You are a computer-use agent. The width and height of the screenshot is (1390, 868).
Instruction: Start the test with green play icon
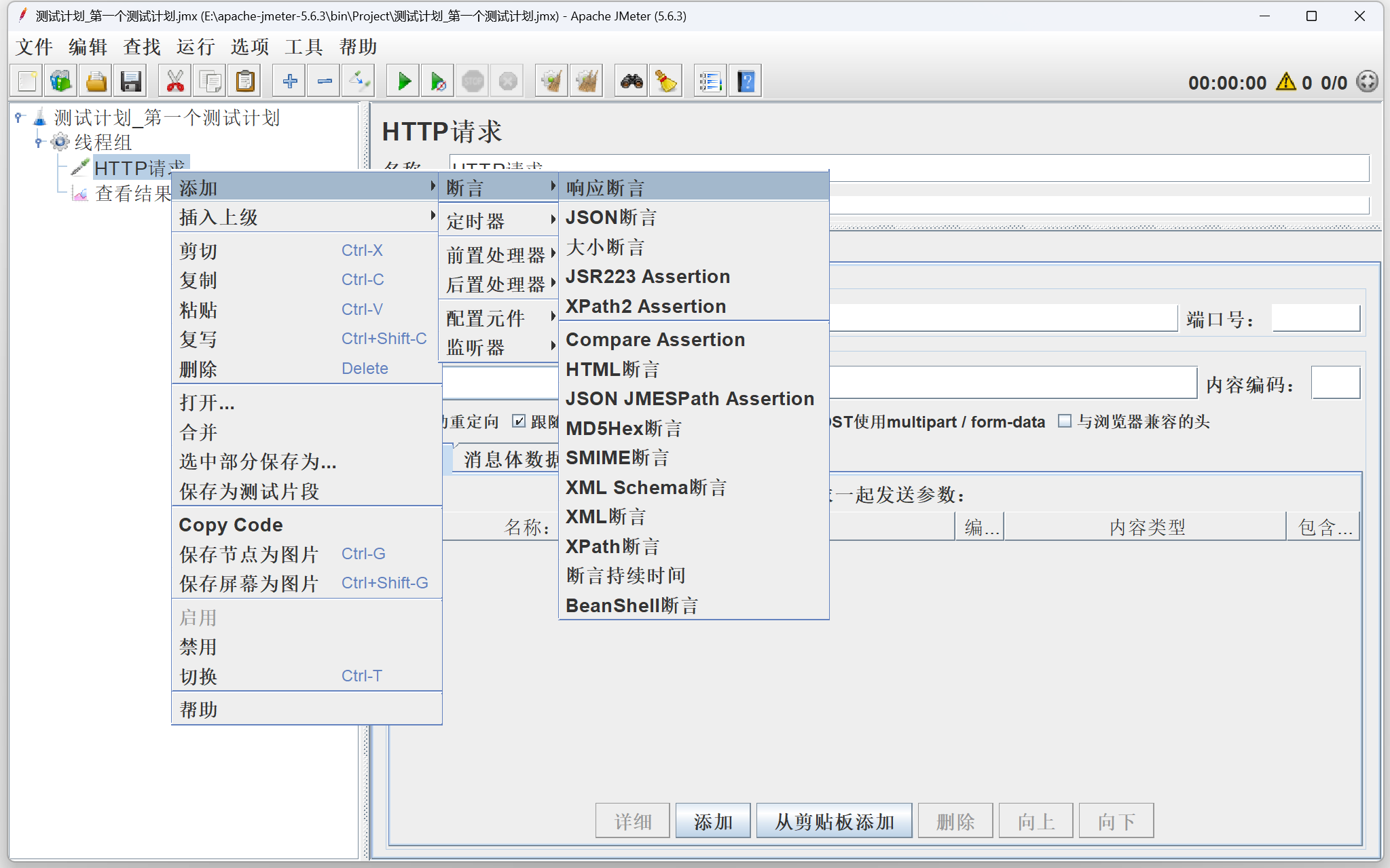[403, 81]
